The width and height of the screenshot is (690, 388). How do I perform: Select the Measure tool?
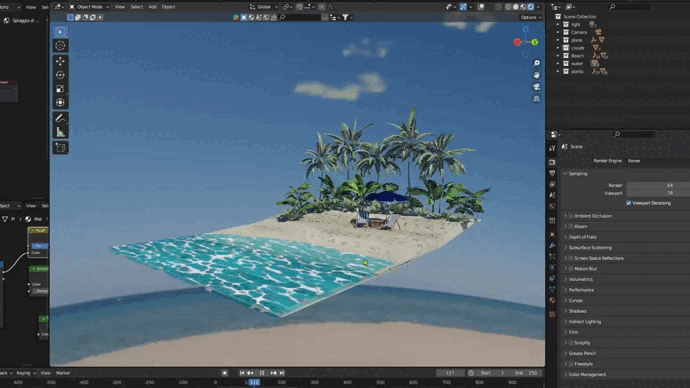(x=60, y=132)
